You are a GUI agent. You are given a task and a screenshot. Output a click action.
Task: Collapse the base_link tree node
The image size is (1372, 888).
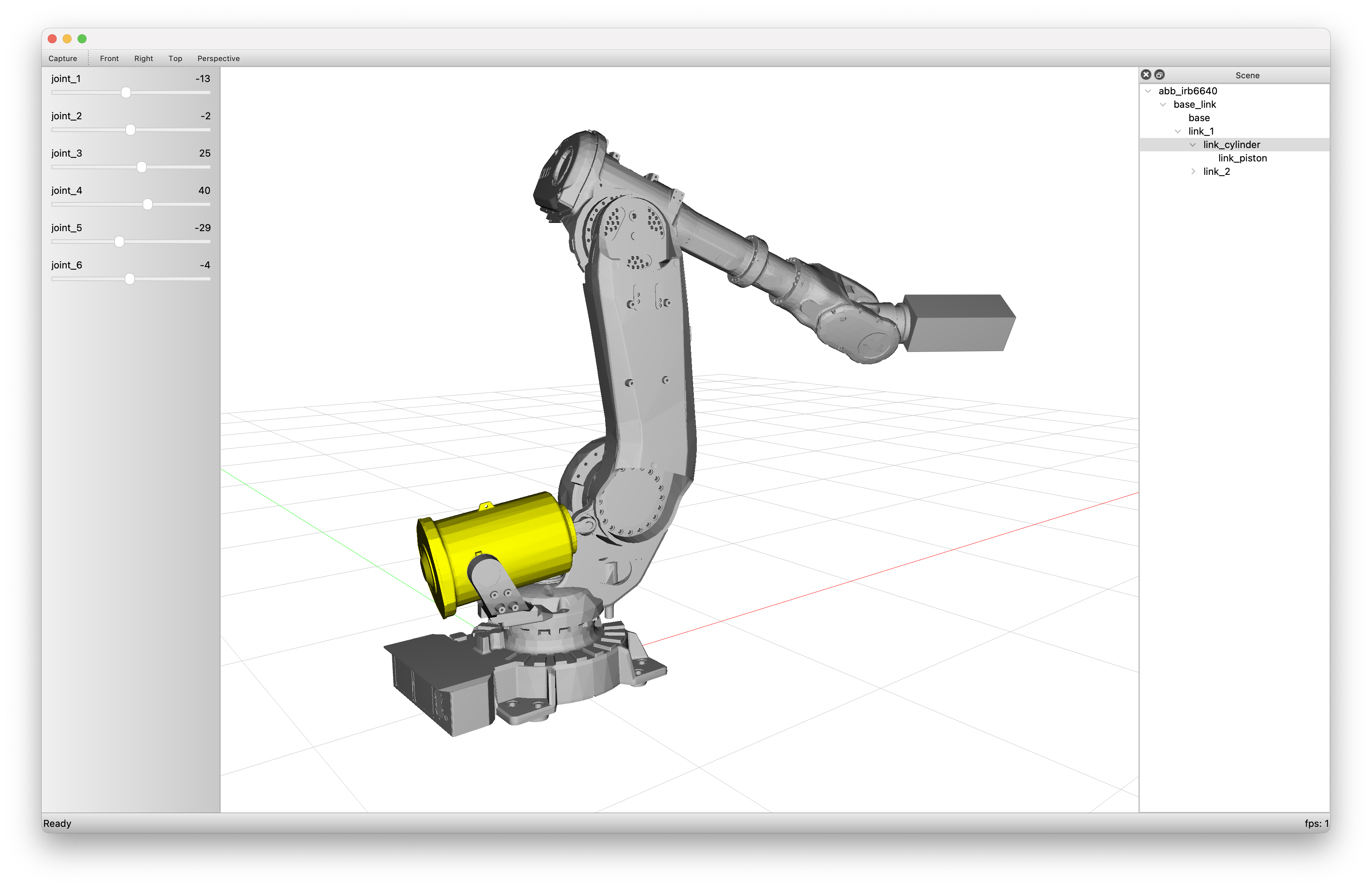[x=1163, y=104]
